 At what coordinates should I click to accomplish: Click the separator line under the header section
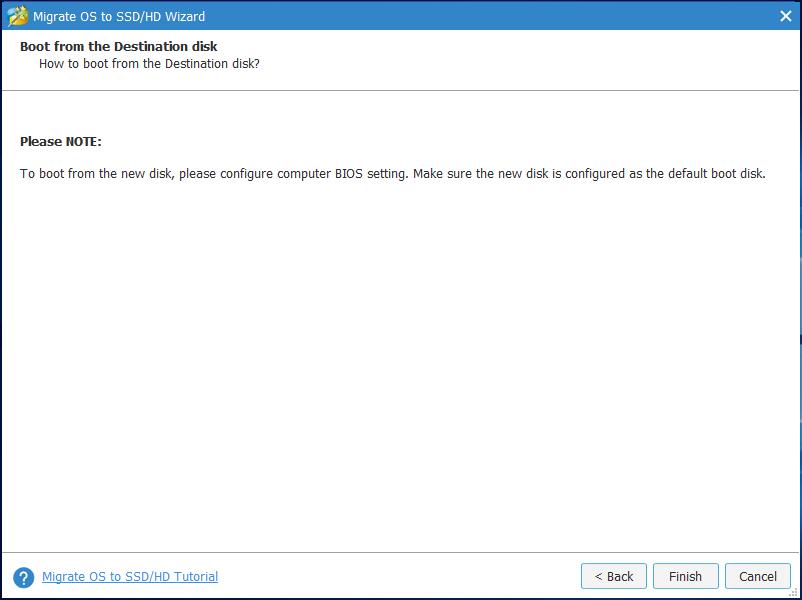coord(400,91)
